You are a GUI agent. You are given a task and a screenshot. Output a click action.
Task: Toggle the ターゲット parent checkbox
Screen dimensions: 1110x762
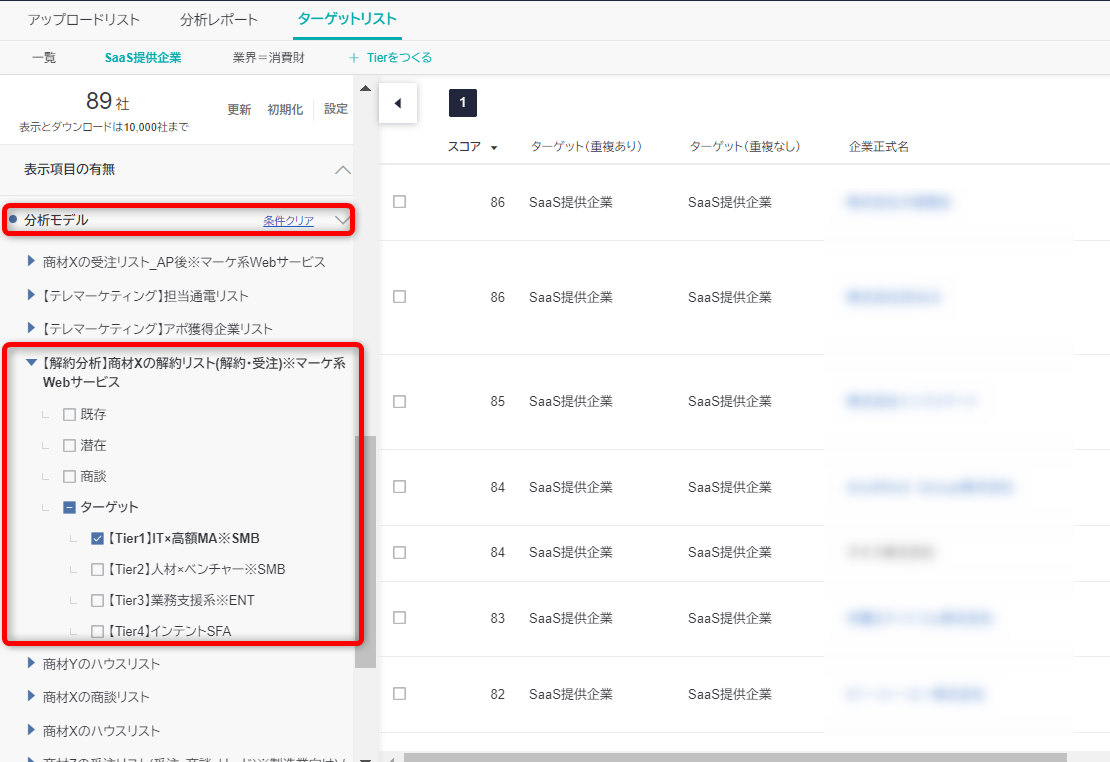[69, 508]
